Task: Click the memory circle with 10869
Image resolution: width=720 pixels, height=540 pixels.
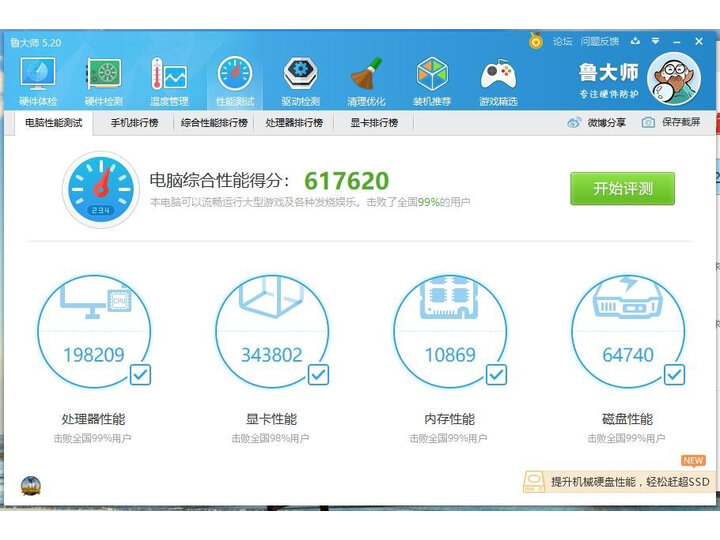Action: click(450, 331)
